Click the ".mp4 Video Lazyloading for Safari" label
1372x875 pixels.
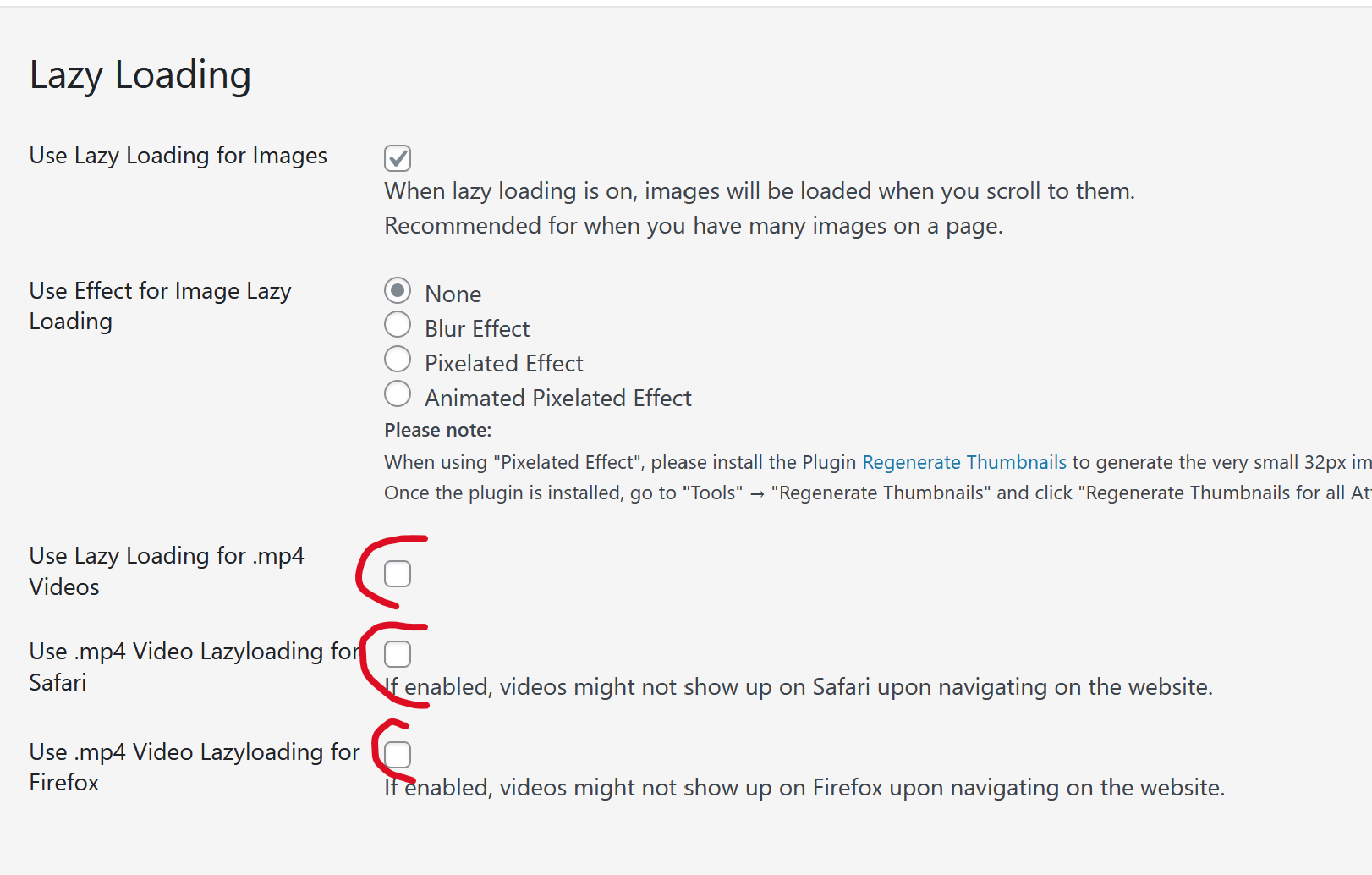point(194,666)
